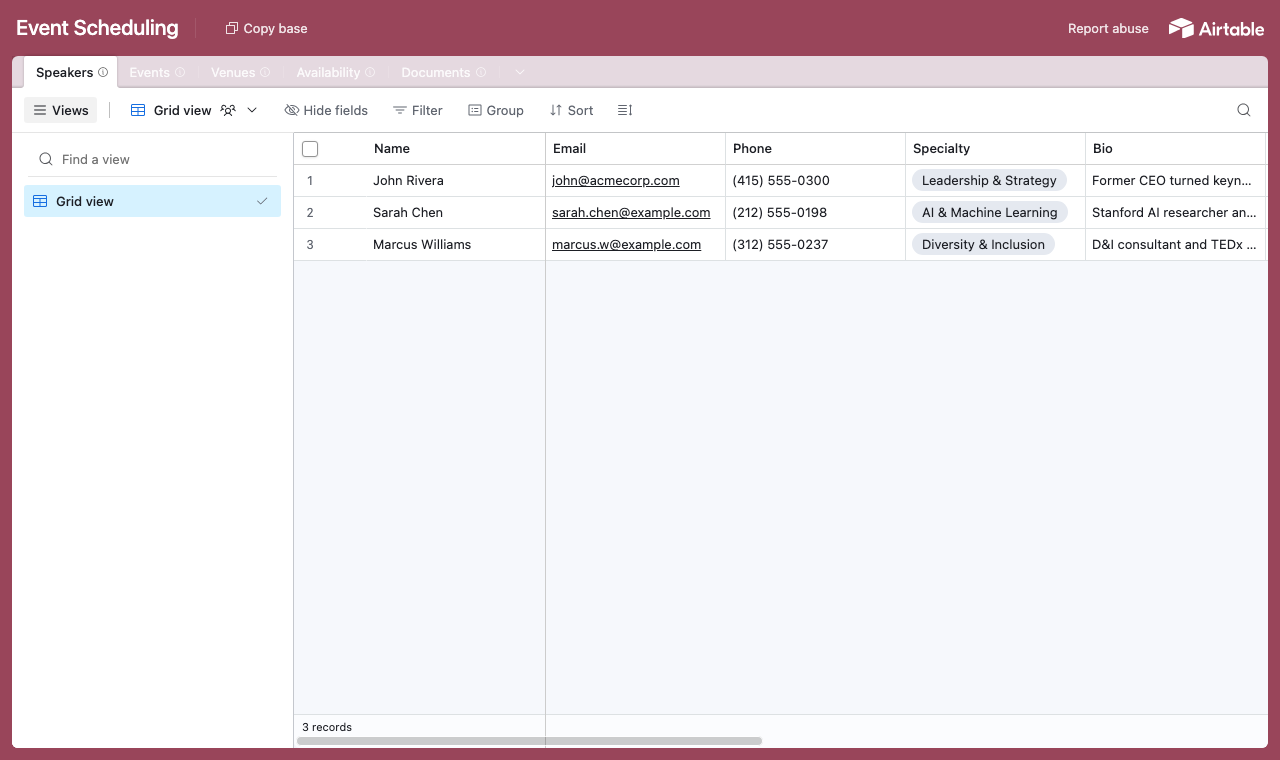
Task: Click the AI & Machine Learning tag
Action: point(989,212)
